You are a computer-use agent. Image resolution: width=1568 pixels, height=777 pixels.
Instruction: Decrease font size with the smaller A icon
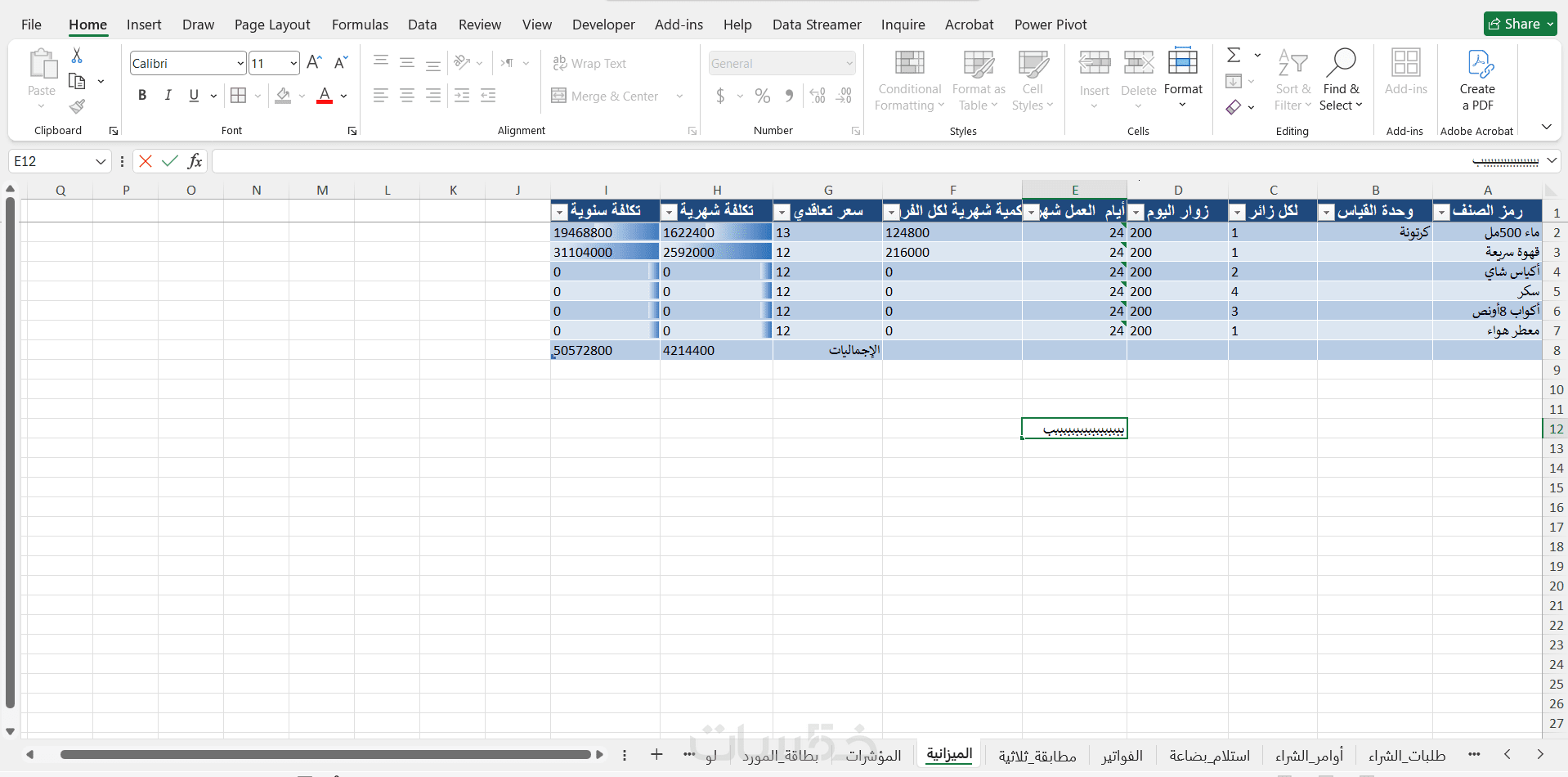coord(341,63)
